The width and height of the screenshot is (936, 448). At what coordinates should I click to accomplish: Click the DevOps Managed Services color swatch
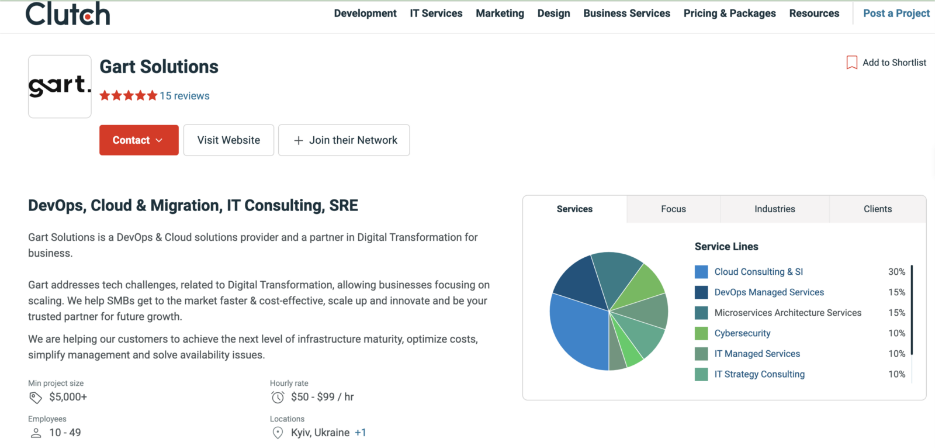pos(701,292)
